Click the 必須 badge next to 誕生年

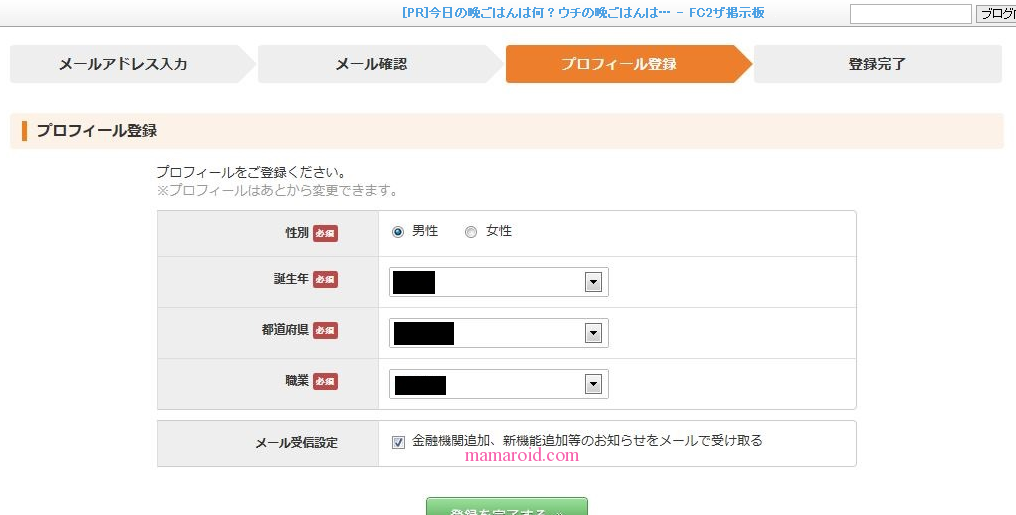(x=325, y=279)
